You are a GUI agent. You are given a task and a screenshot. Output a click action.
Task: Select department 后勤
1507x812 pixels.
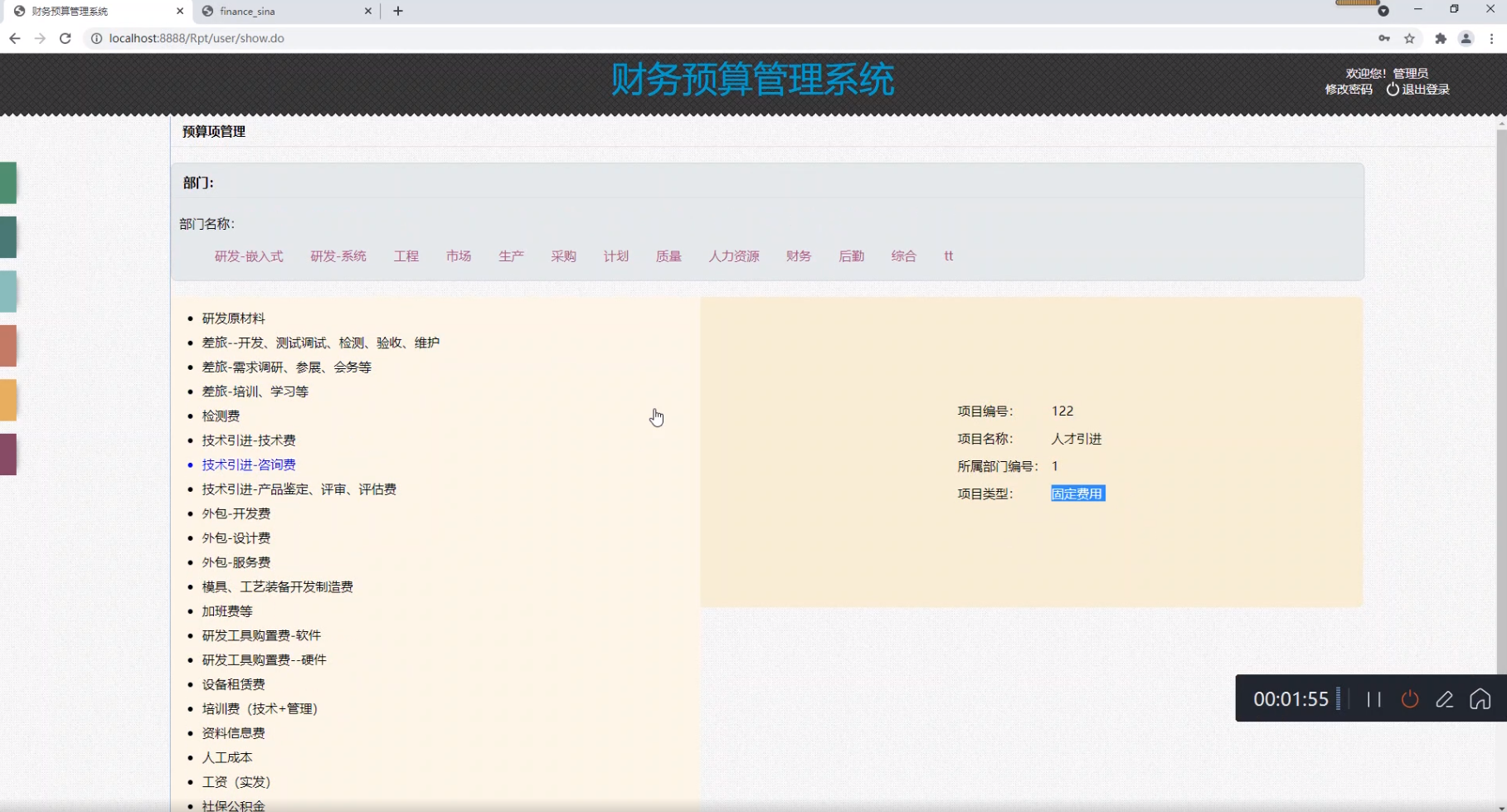852,256
